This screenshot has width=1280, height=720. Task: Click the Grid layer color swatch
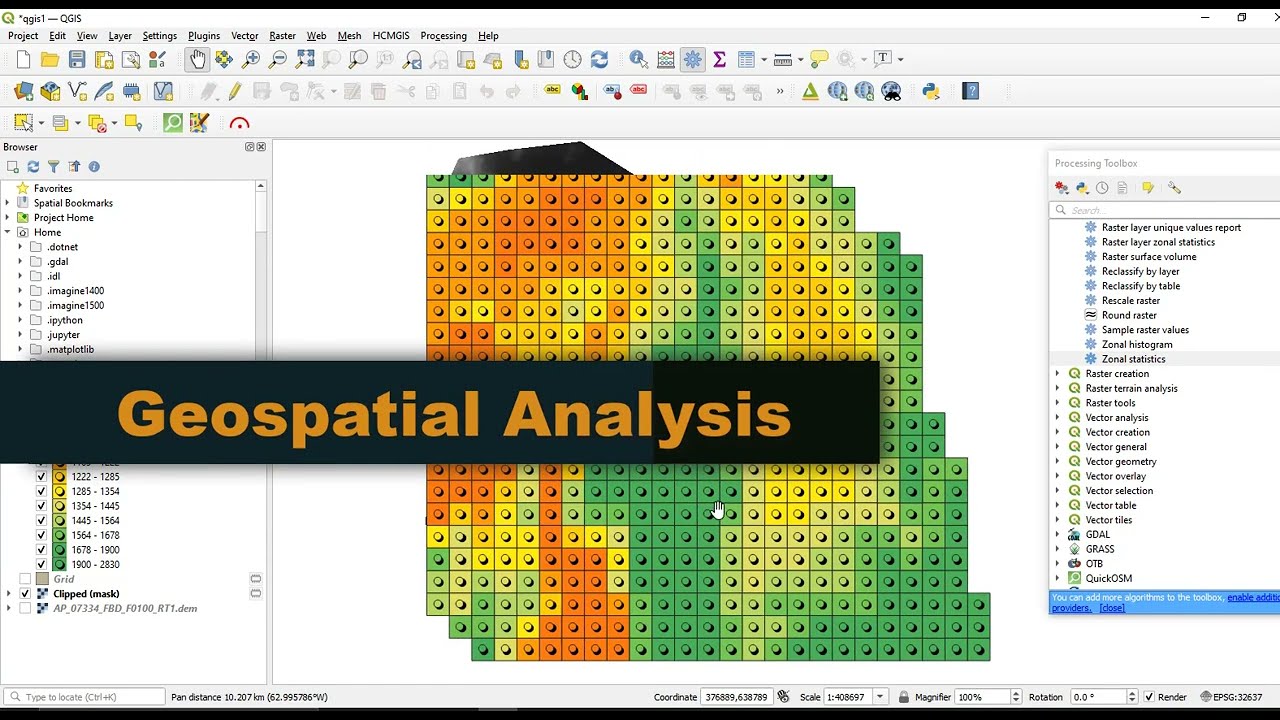(42, 579)
